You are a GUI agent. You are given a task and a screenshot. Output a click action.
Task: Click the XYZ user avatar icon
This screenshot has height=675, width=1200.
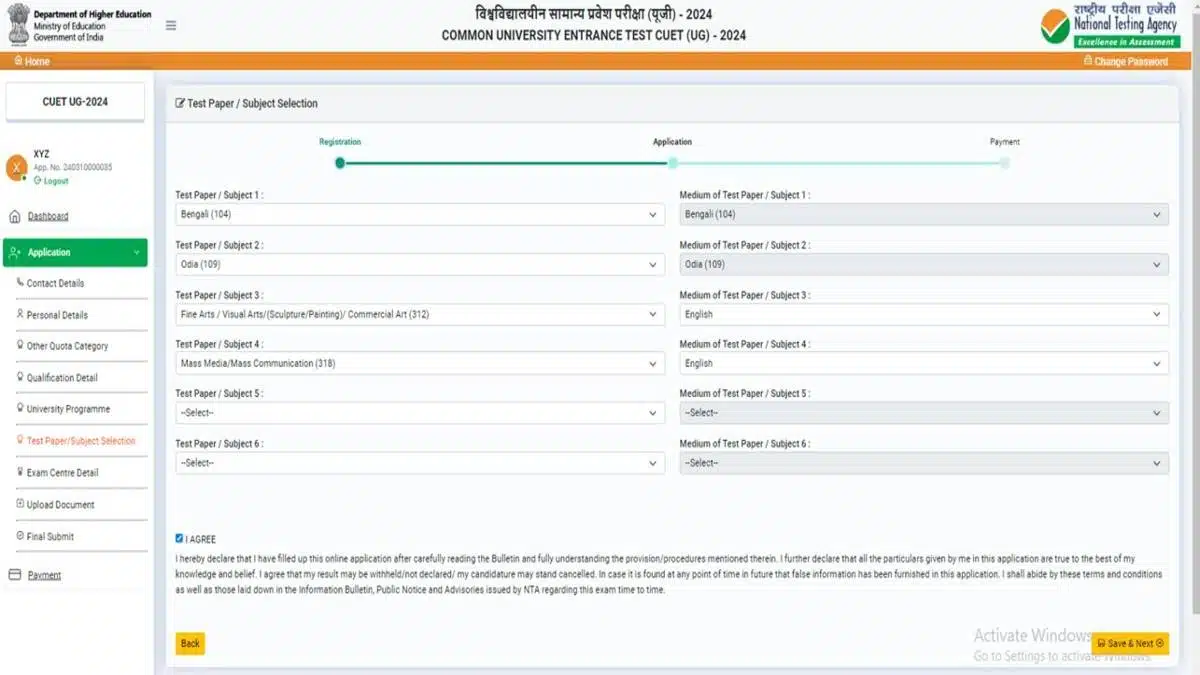(x=16, y=167)
